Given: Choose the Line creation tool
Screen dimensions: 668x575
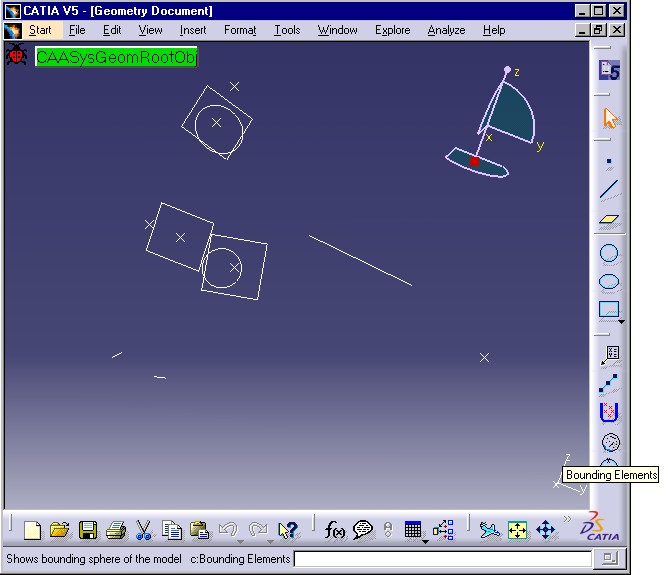Looking at the screenshot, I should [609, 190].
